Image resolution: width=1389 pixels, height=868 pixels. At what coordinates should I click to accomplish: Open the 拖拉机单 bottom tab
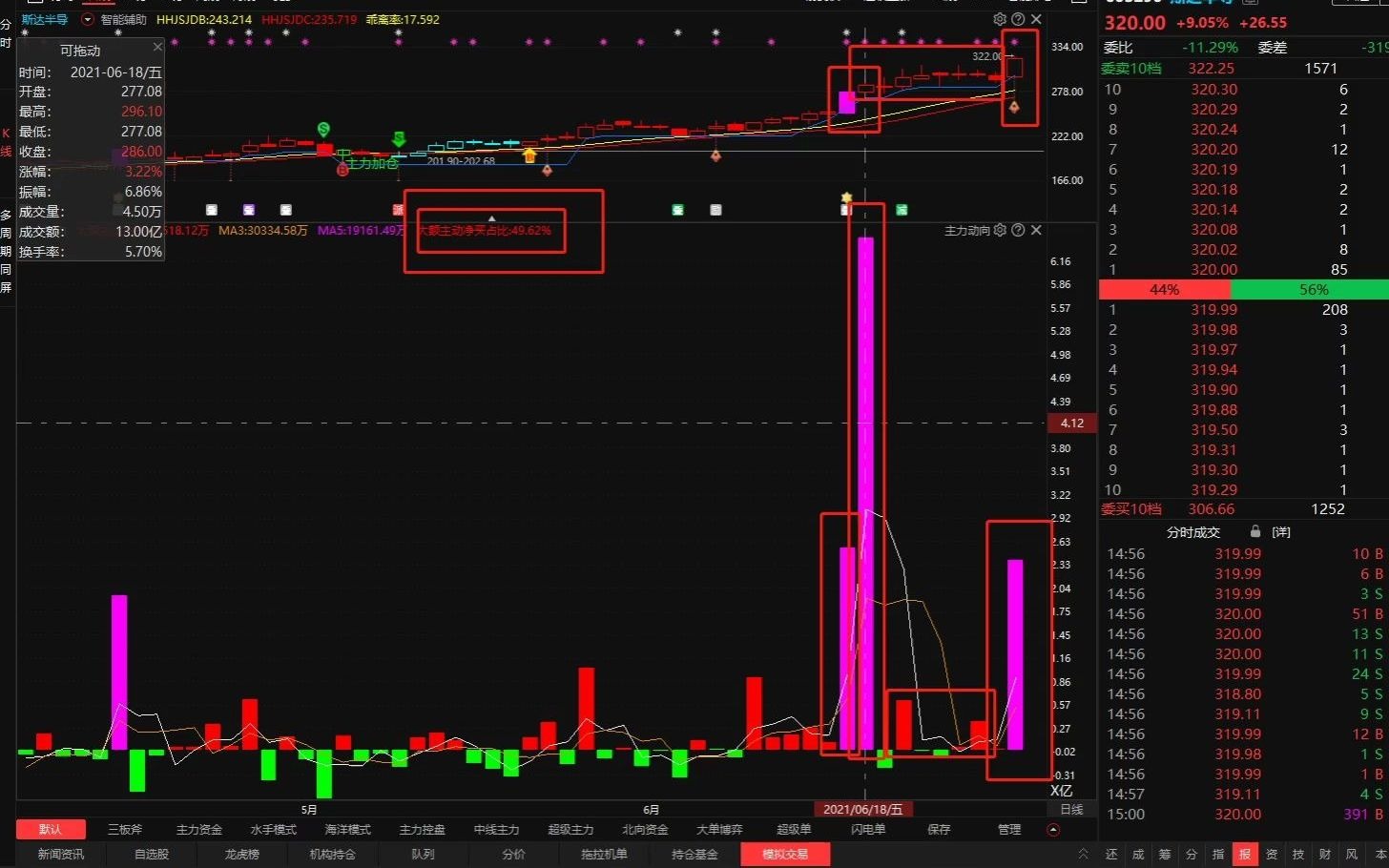604,854
